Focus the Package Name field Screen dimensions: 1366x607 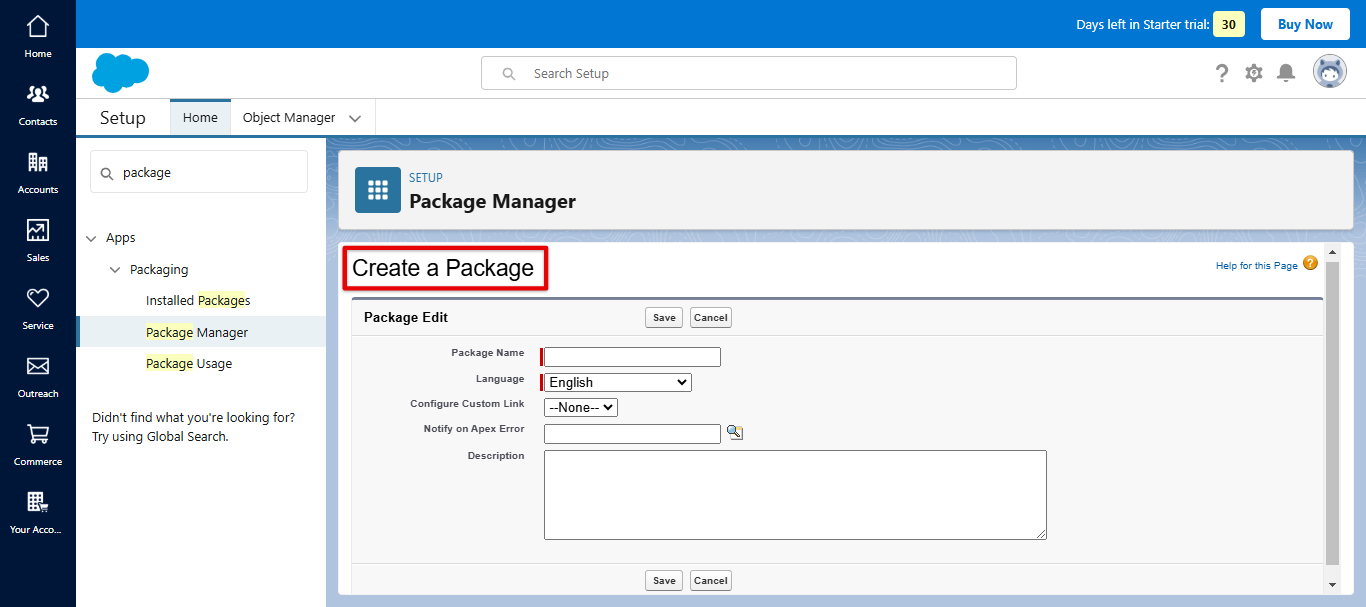point(632,357)
